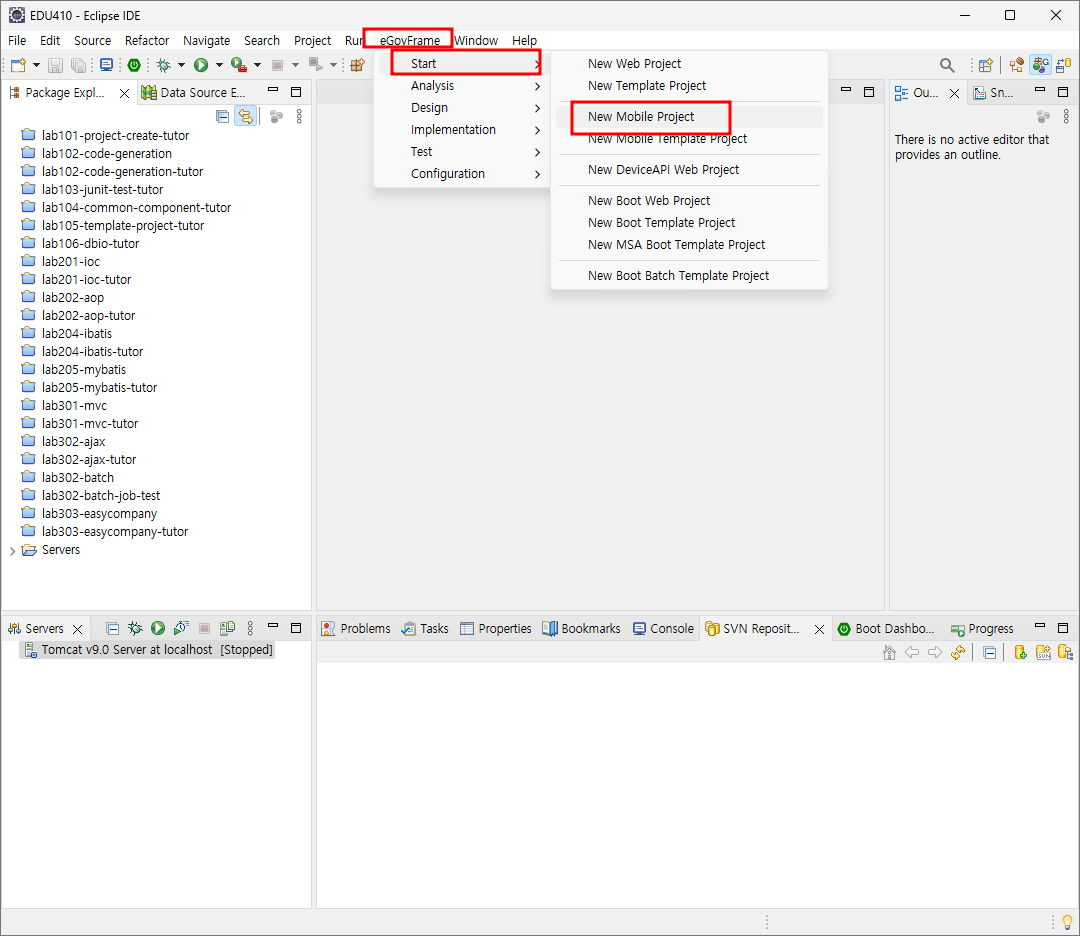Close the SVN Repositories tab
Image resolution: width=1080 pixels, height=936 pixels.
820,629
